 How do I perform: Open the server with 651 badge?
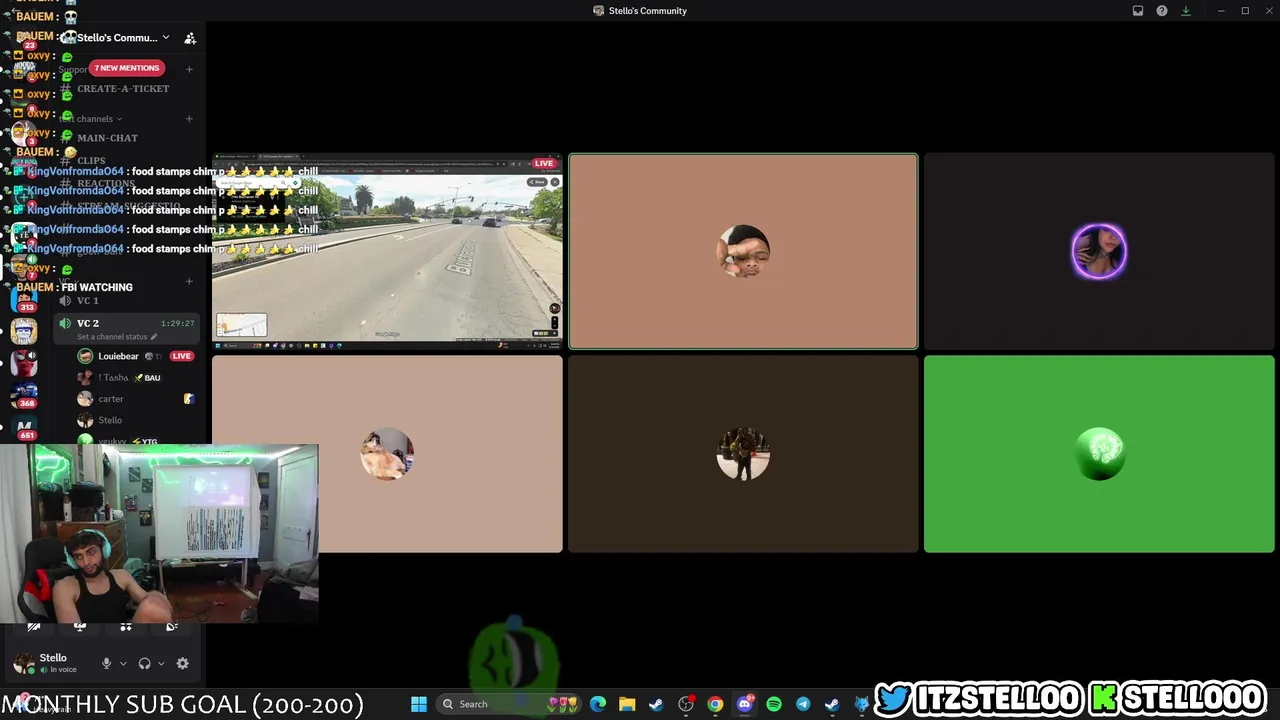click(25, 428)
